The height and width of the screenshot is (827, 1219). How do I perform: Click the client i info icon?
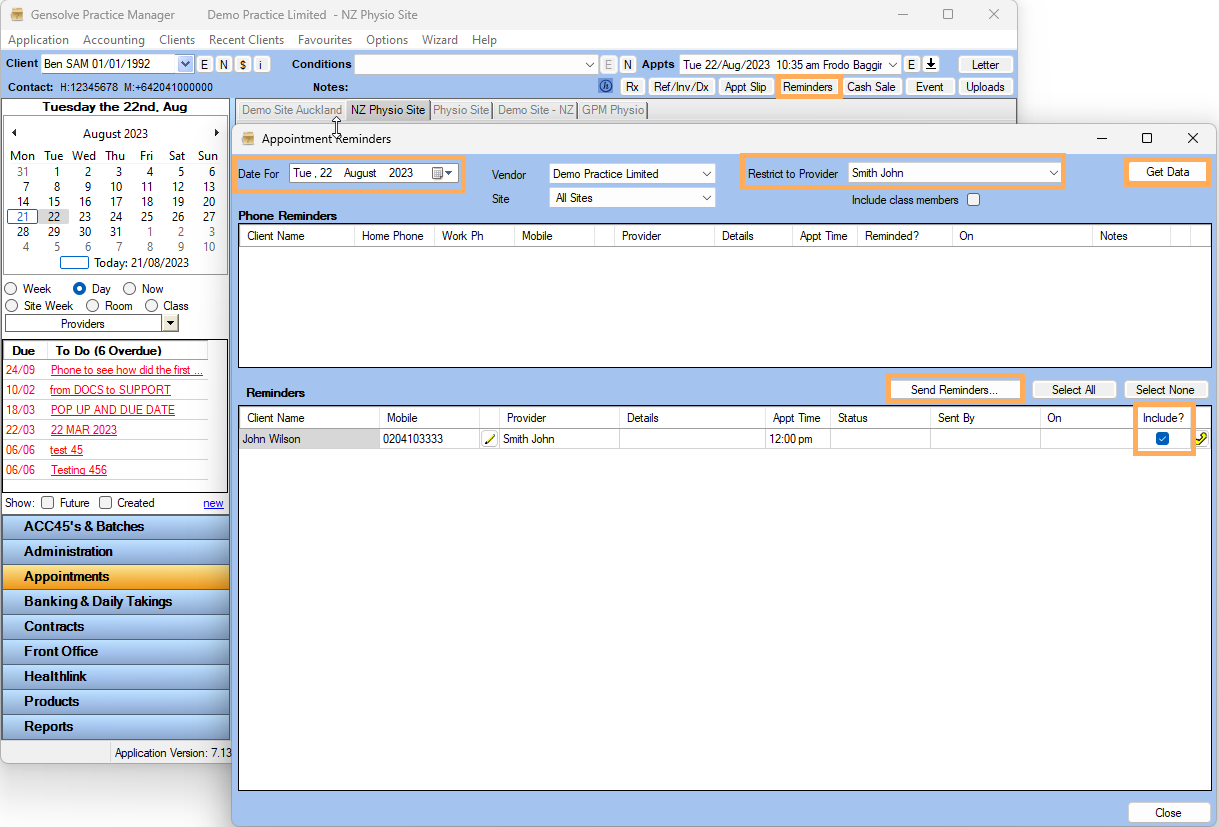tap(261, 64)
